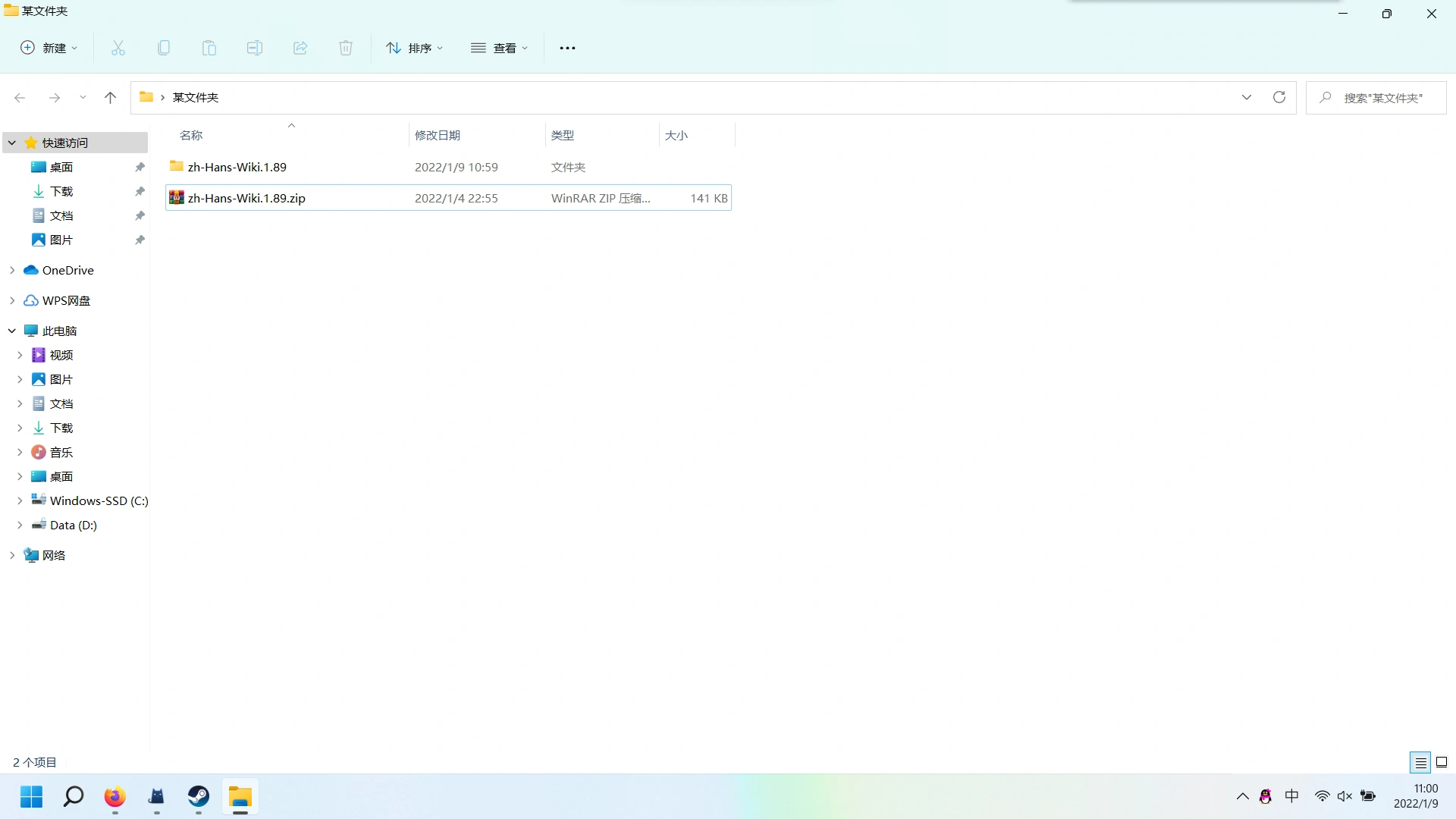Open the Steam app from taskbar
The image size is (1456, 819).
tap(199, 796)
